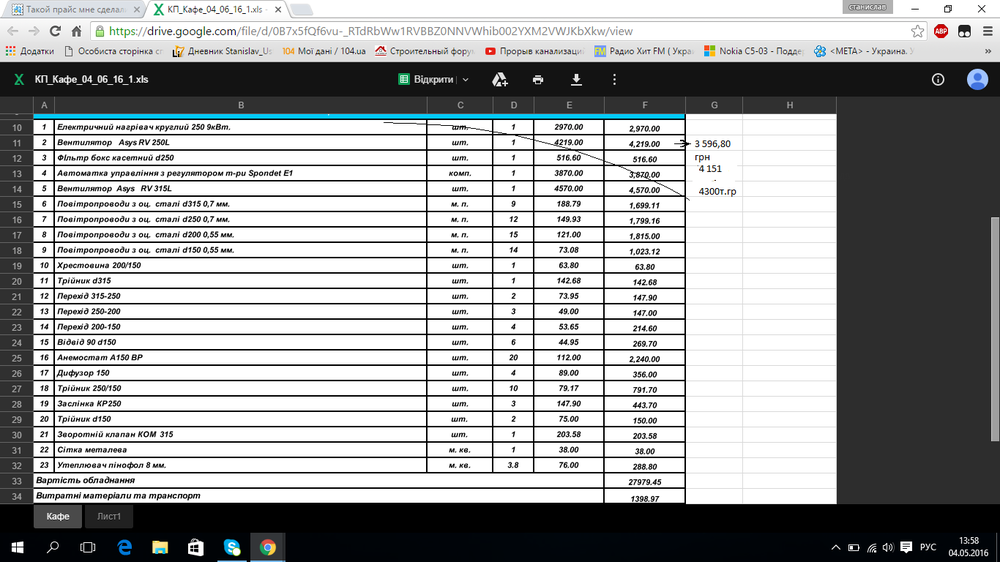1000x562 pixels.
Task: Open Google account avatar
Action: [977, 79]
